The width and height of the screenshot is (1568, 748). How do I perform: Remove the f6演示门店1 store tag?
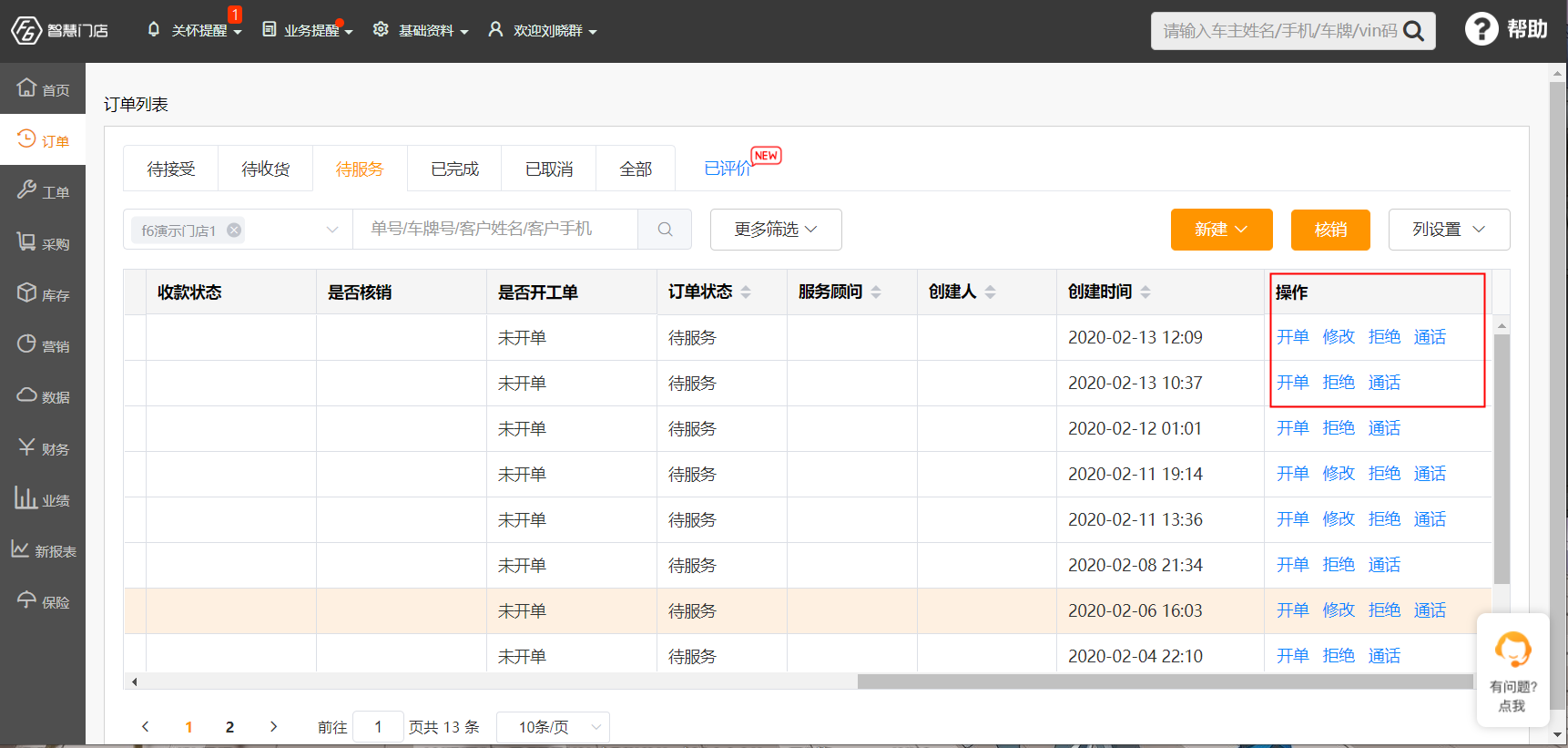click(234, 230)
